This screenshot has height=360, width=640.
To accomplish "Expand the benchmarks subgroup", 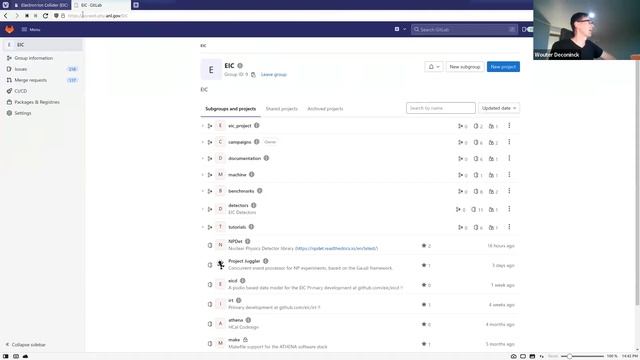I will pos(202,191).
